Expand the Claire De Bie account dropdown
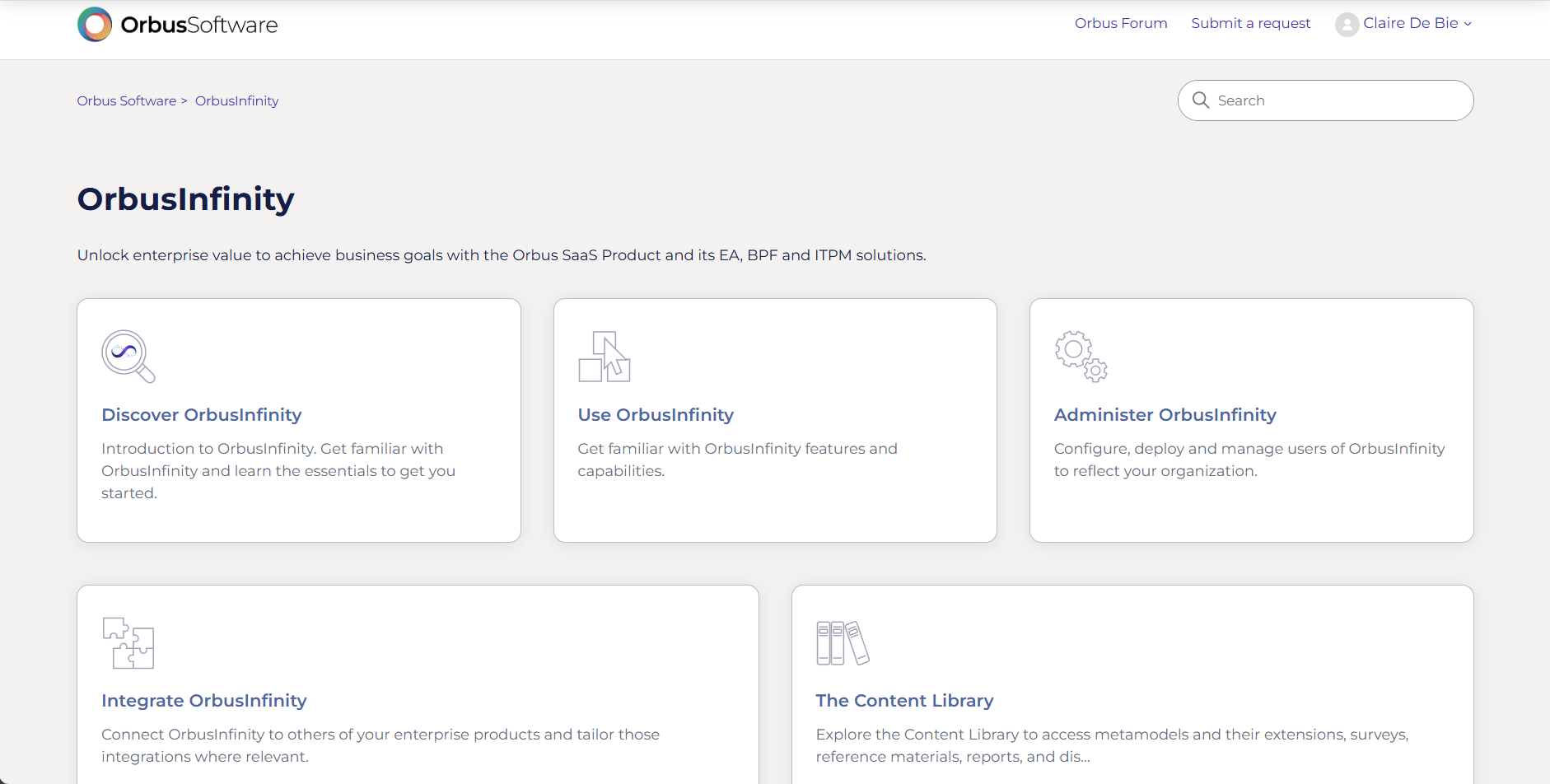 [x=1410, y=23]
